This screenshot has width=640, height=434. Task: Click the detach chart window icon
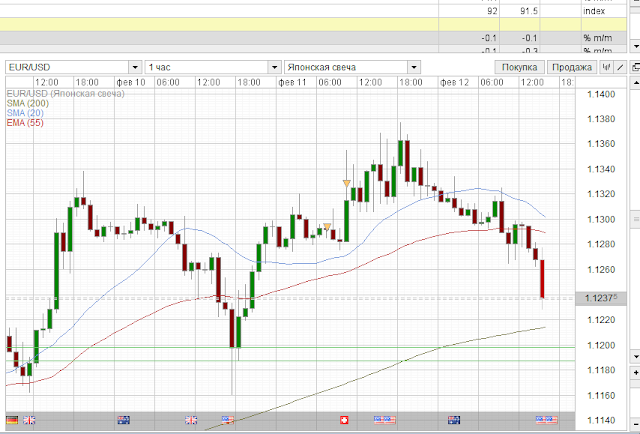pyautogui.click(x=635, y=67)
